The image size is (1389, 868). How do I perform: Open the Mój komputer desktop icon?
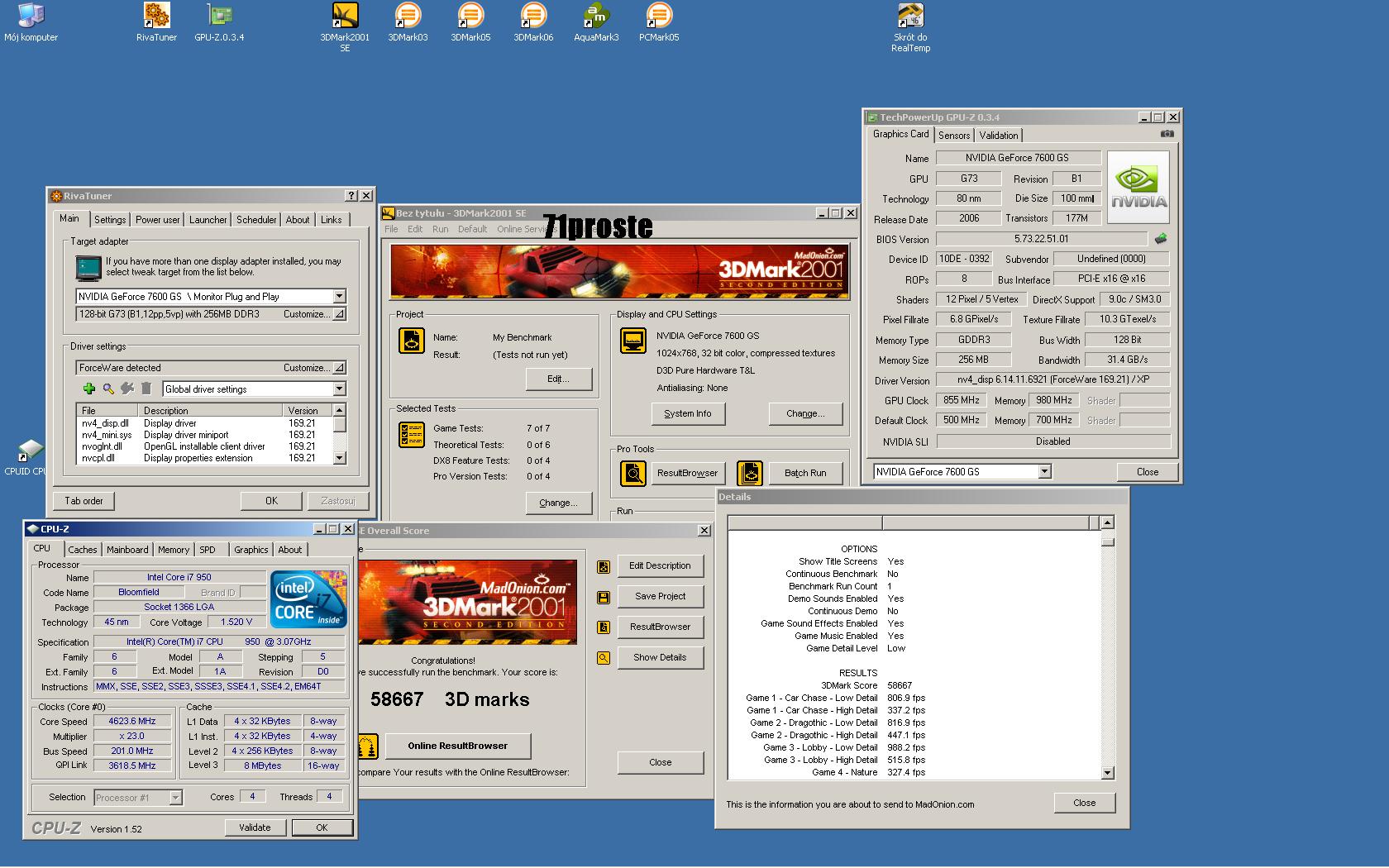[31, 22]
